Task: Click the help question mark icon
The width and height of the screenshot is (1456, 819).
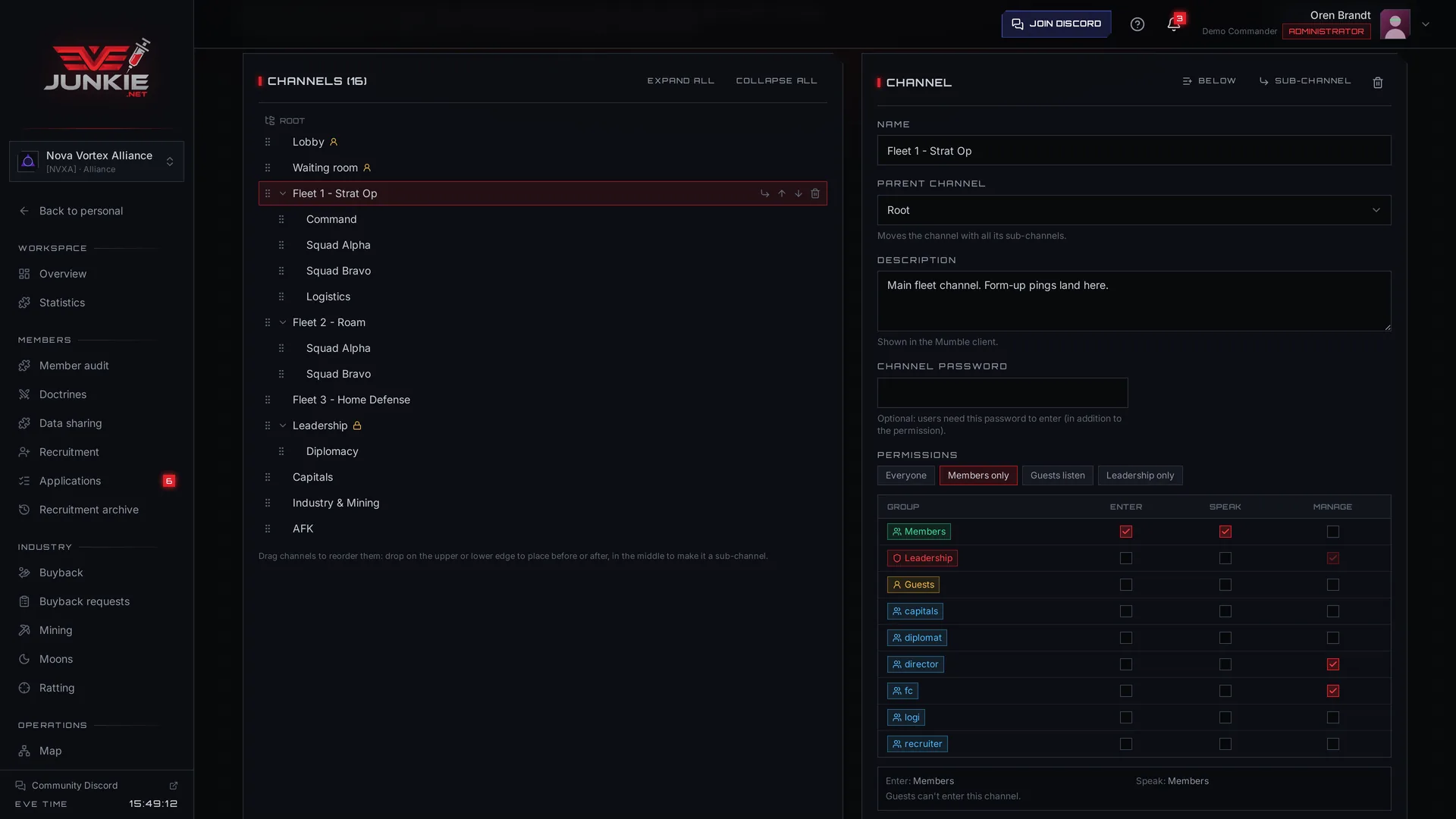Action: (1137, 24)
